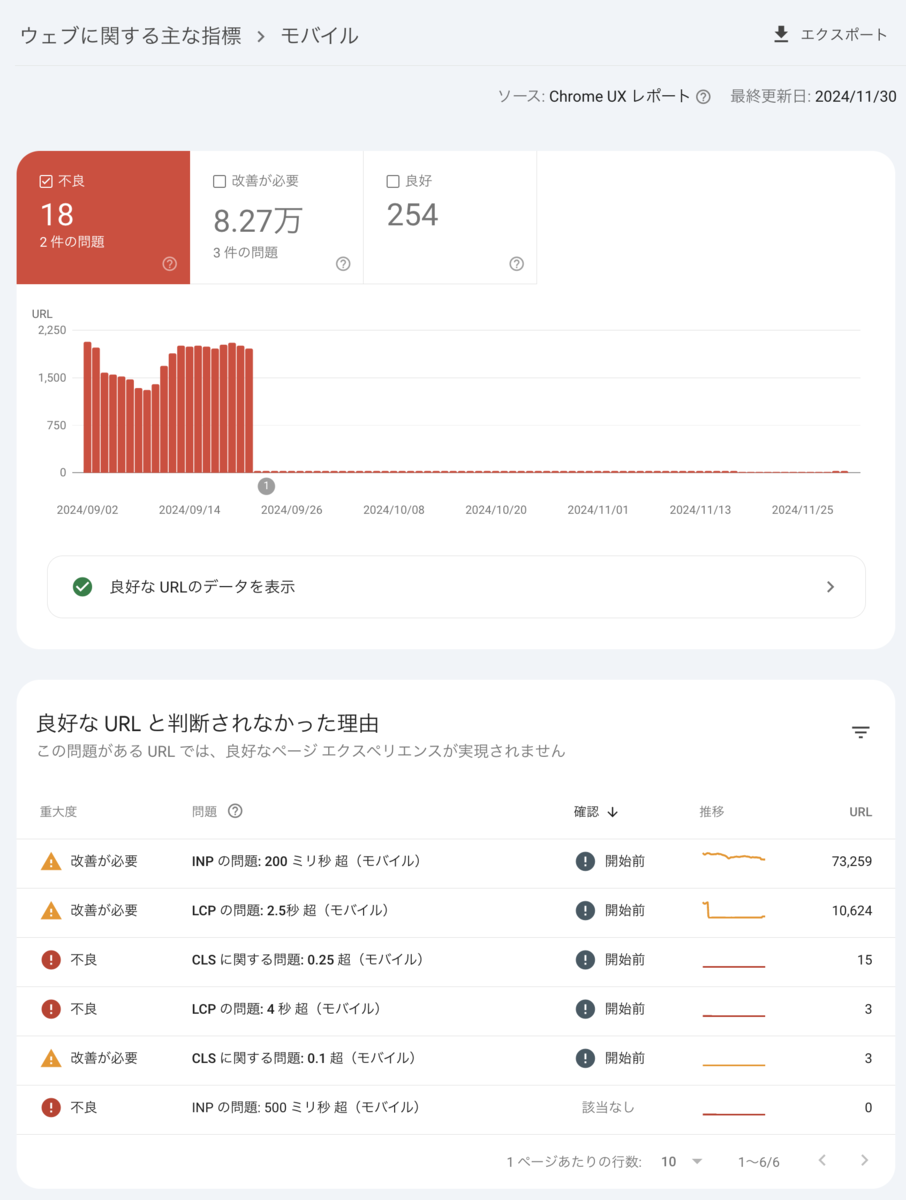Click the export download icon
Screen dimensions: 906x1200
click(x=781, y=35)
